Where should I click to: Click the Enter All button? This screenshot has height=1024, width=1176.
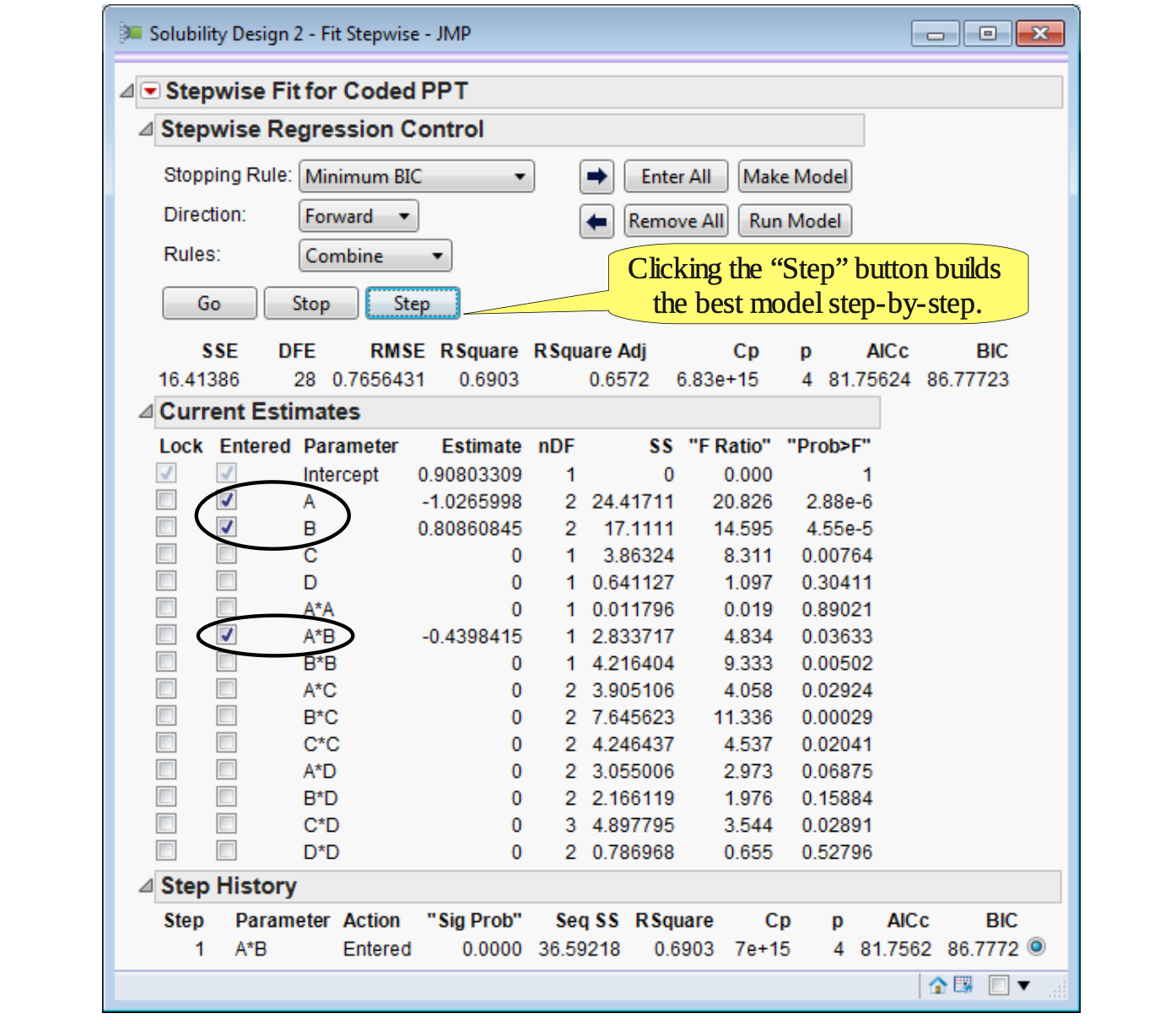(675, 176)
